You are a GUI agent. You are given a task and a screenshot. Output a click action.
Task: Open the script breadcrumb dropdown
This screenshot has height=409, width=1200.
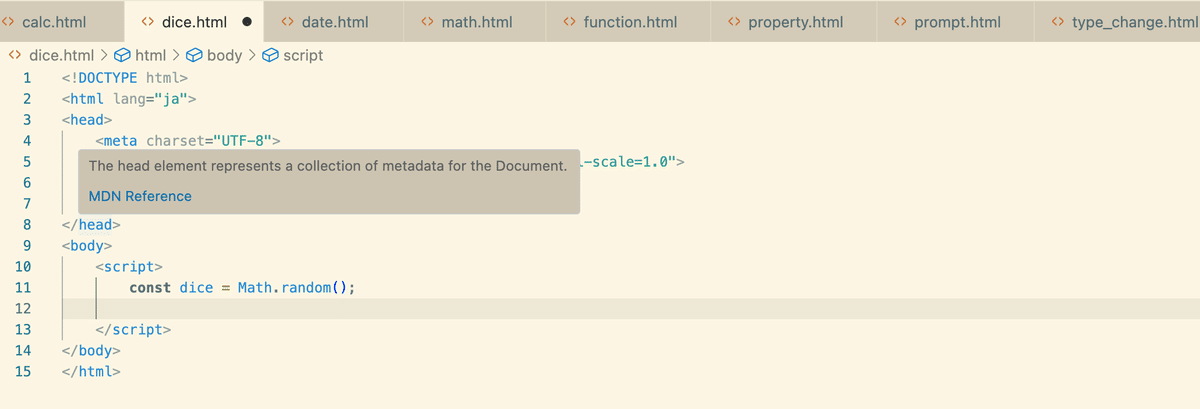tap(302, 55)
